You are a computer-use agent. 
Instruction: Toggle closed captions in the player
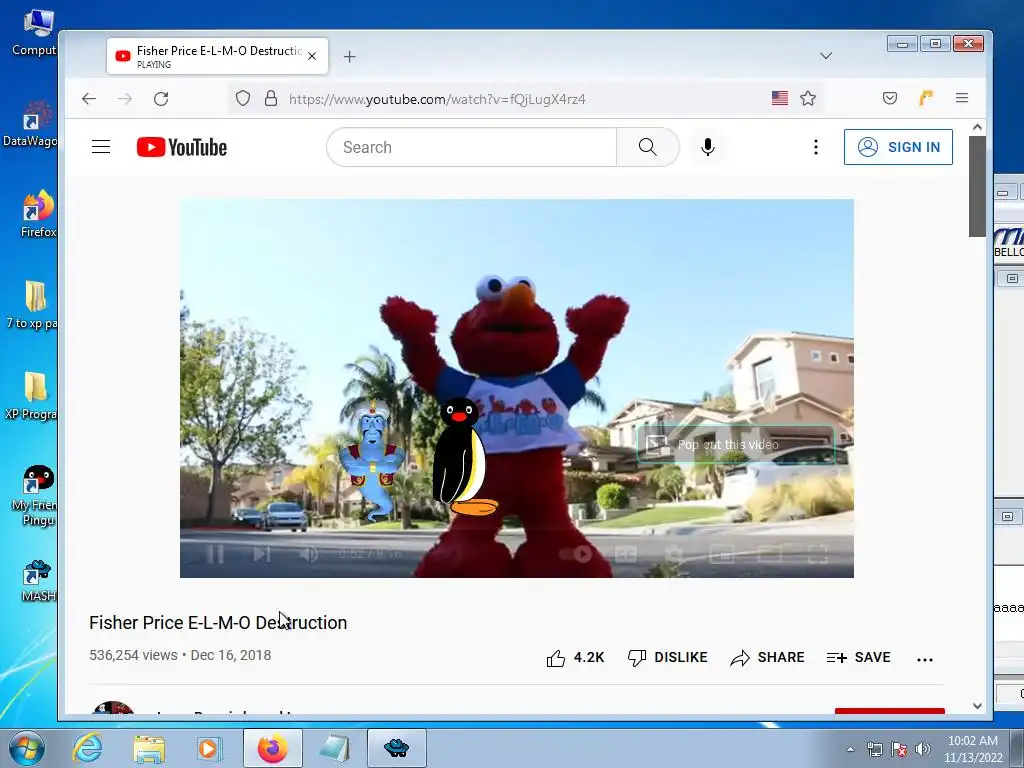626,554
